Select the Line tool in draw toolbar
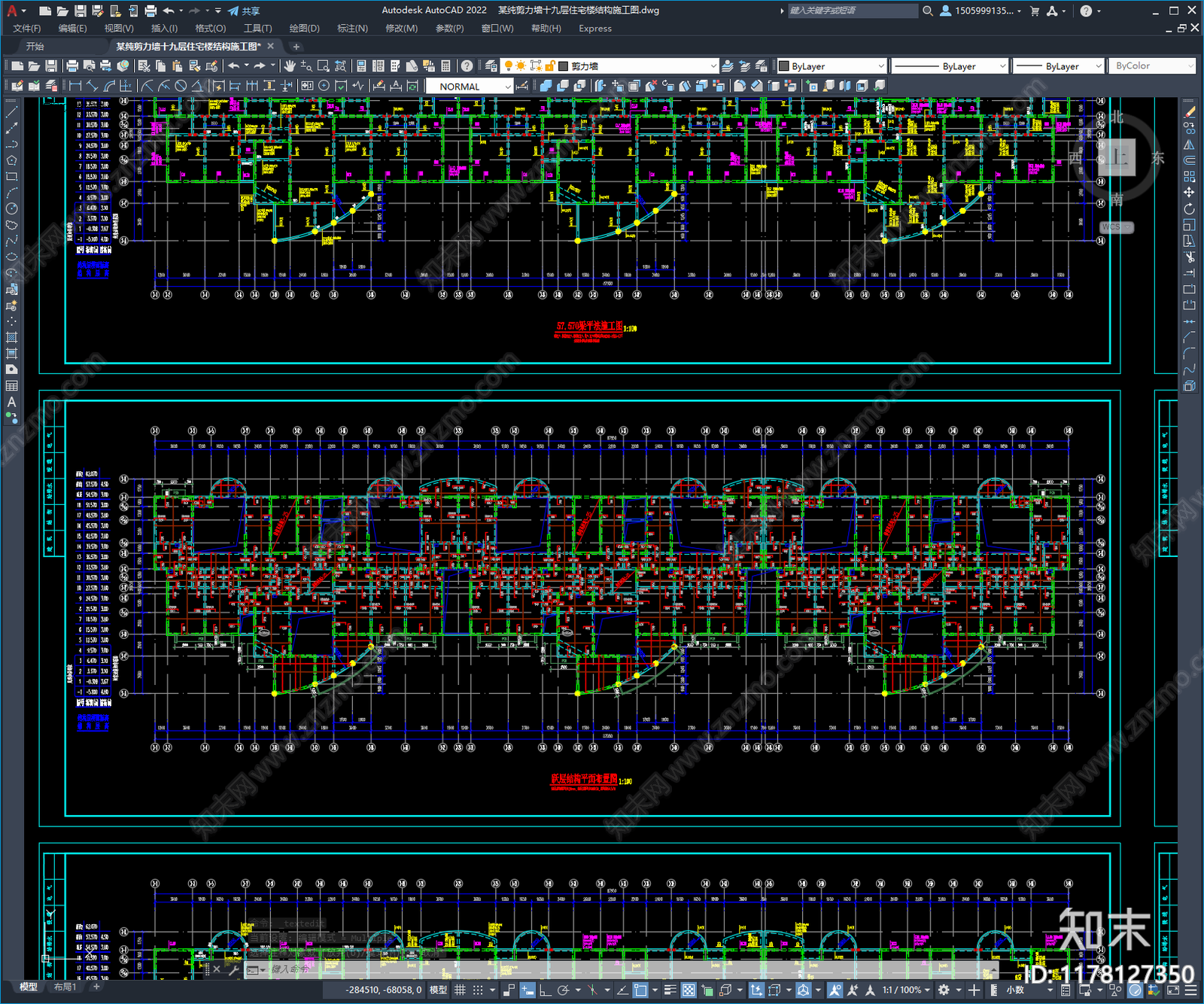 pyautogui.click(x=11, y=112)
